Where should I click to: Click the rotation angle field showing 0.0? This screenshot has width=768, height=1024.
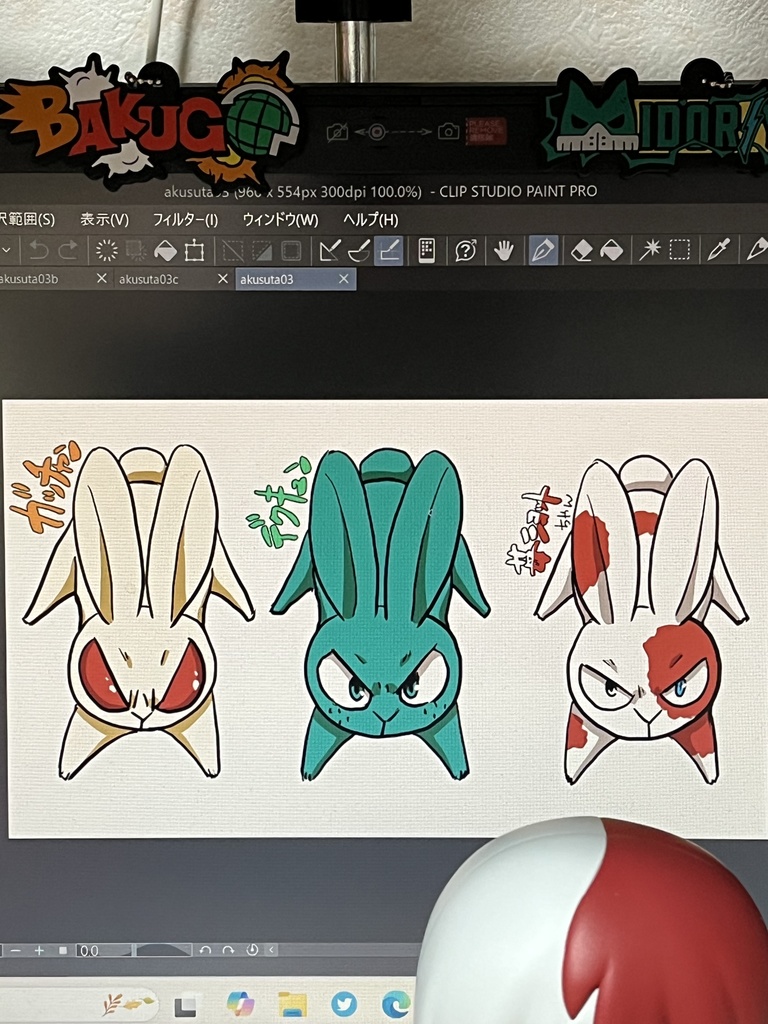tap(103, 950)
